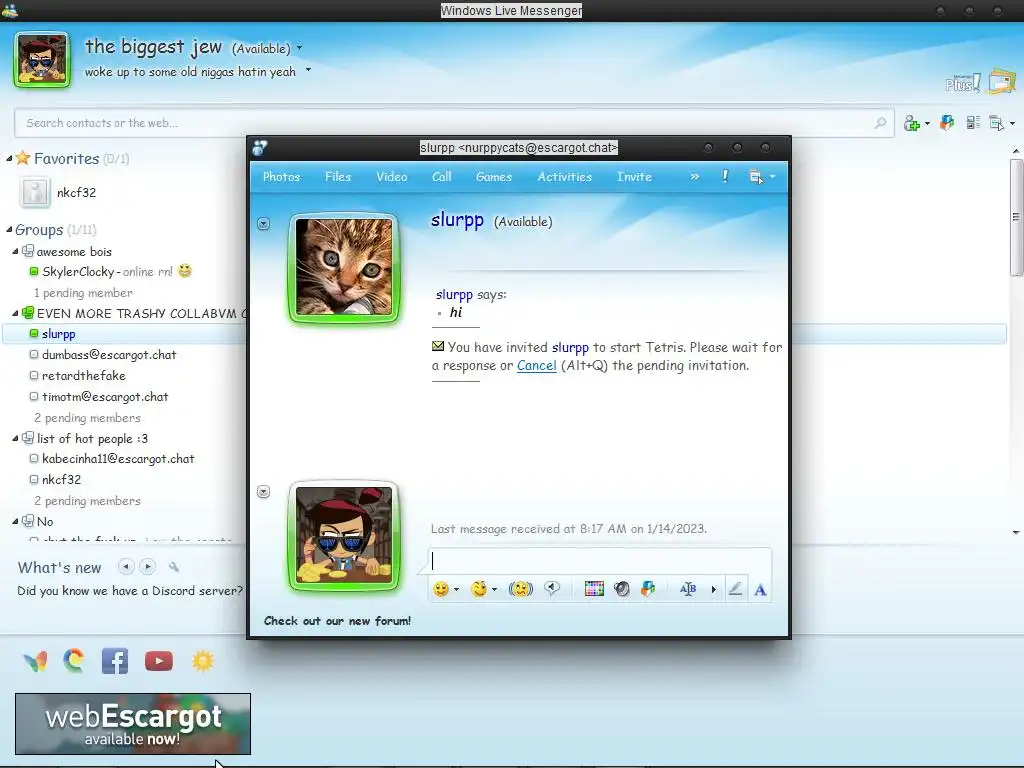The height and width of the screenshot is (768, 1024).
Task: Collapse your own display picture in chat
Action: tap(263, 492)
